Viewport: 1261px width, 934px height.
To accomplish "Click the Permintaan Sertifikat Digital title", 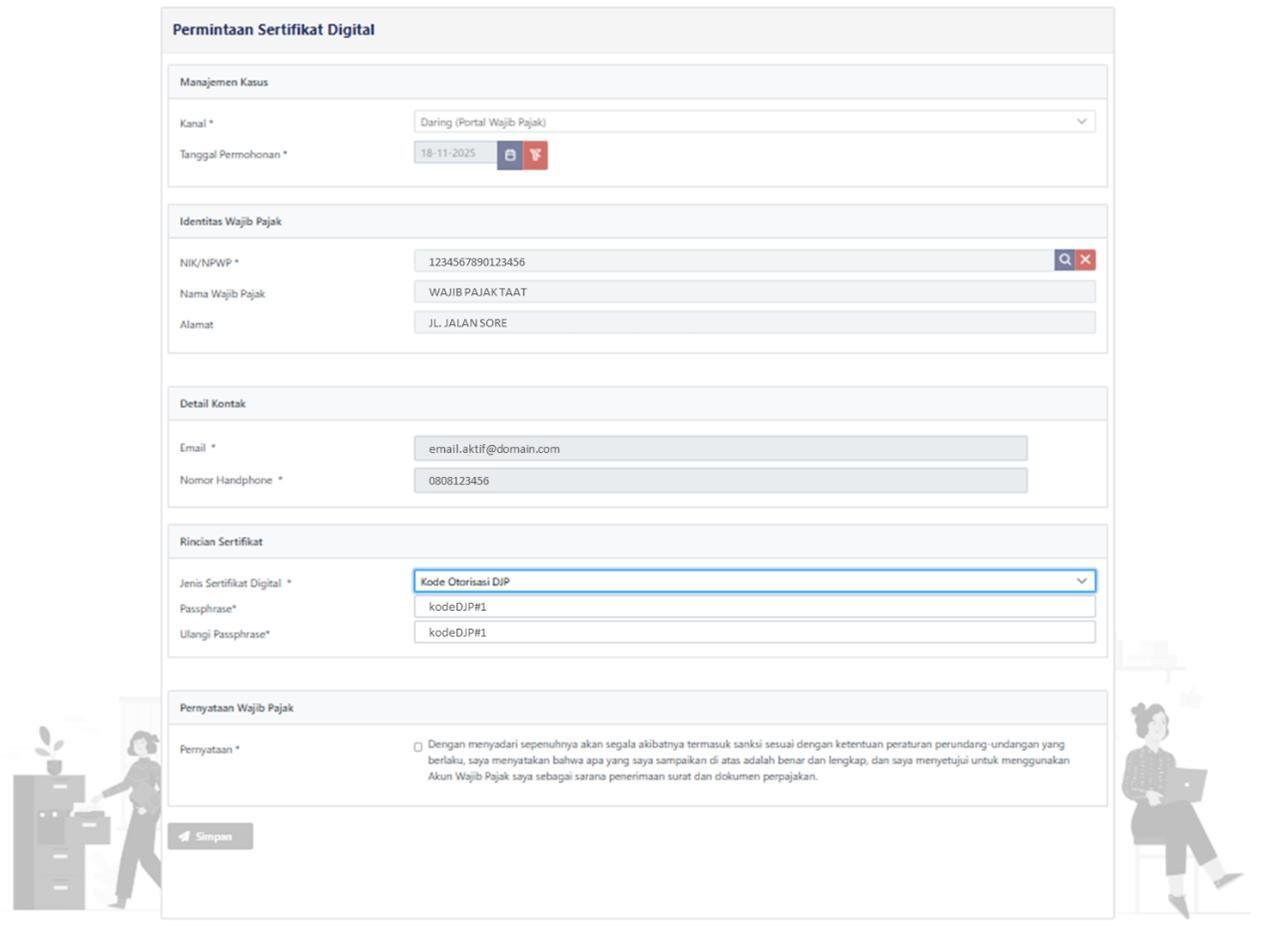I will coord(273,30).
